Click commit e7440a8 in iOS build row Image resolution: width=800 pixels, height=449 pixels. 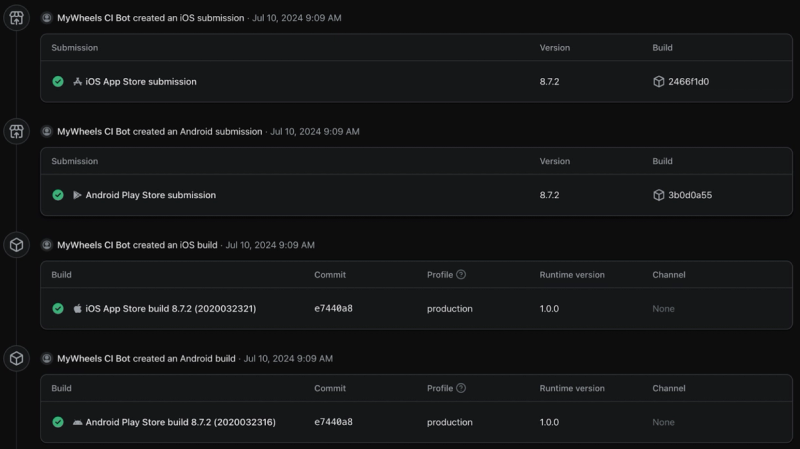333,308
